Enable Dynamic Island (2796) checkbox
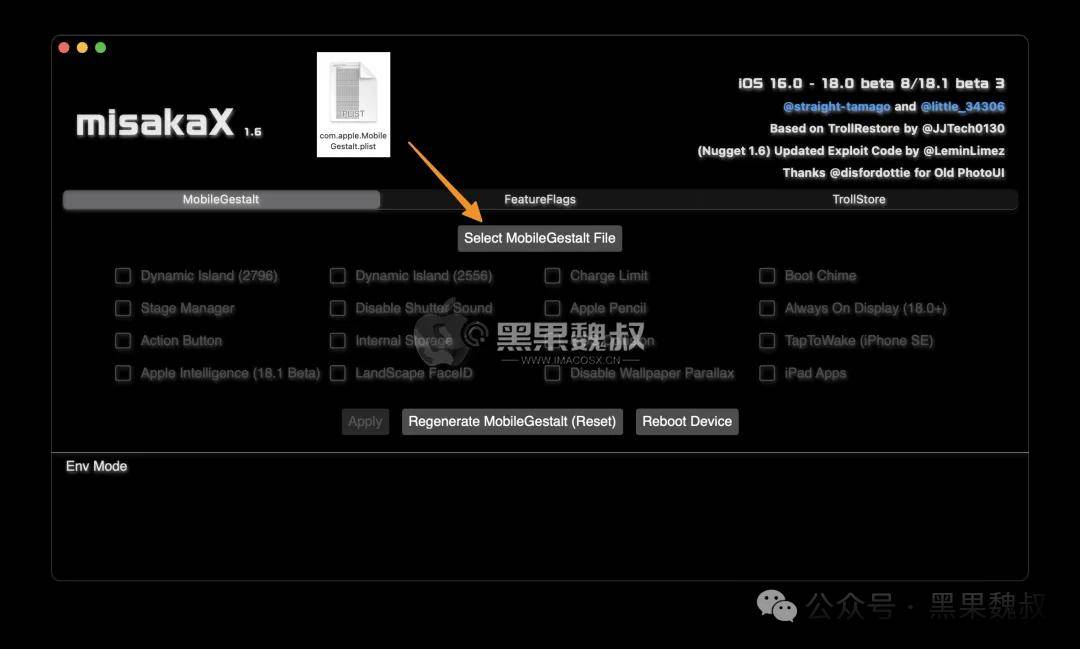Viewport: 1080px width, 649px height. (x=123, y=276)
